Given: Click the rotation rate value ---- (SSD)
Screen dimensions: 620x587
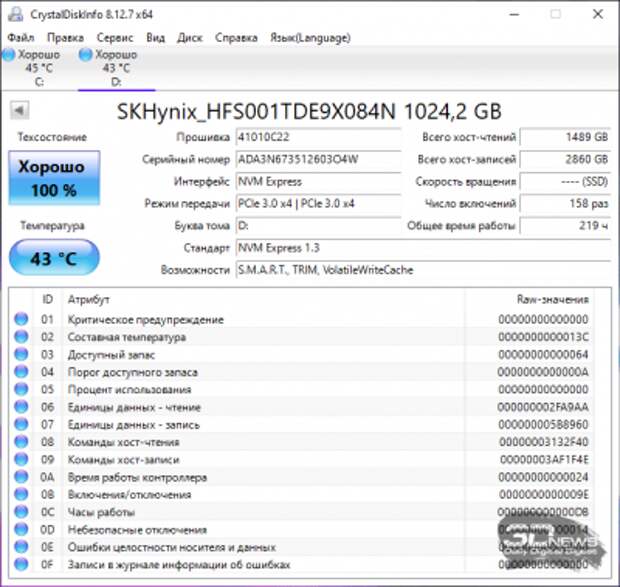Looking at the screenshot, I should (565, 181).
